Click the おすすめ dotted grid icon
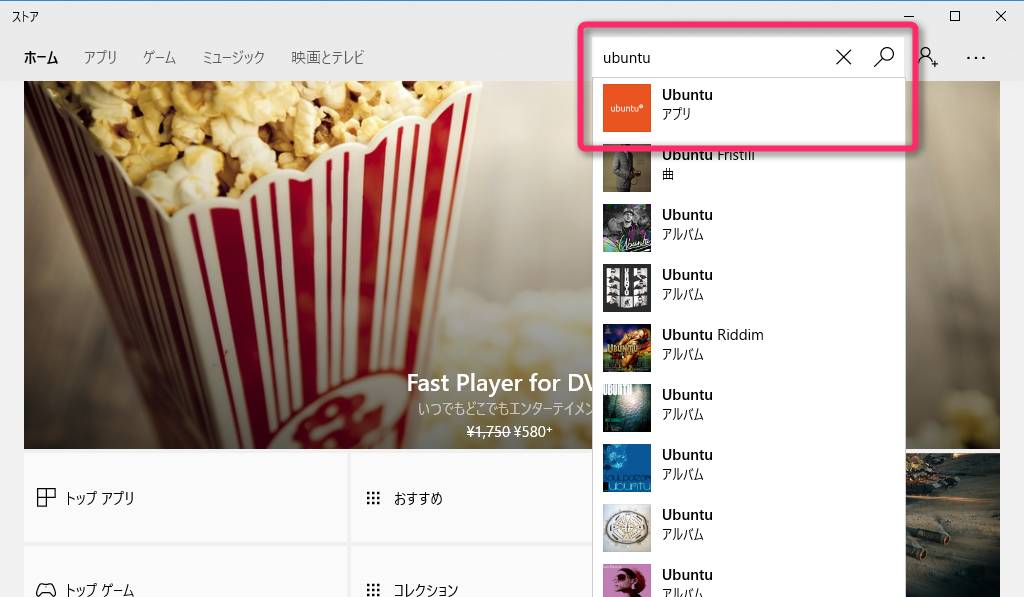1024x597 pixels. point(373,498)
